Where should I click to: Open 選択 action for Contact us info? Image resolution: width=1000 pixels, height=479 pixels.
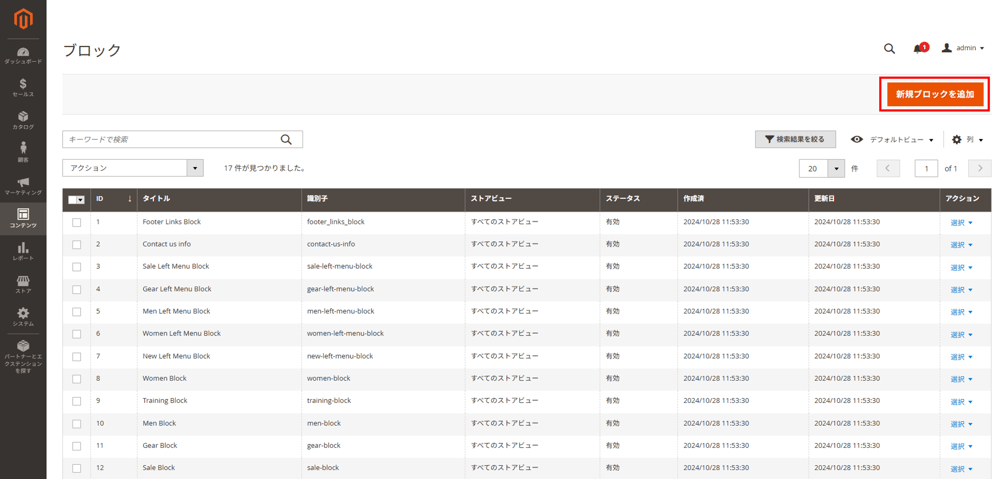pyautogui.click(x=961, y=245)
